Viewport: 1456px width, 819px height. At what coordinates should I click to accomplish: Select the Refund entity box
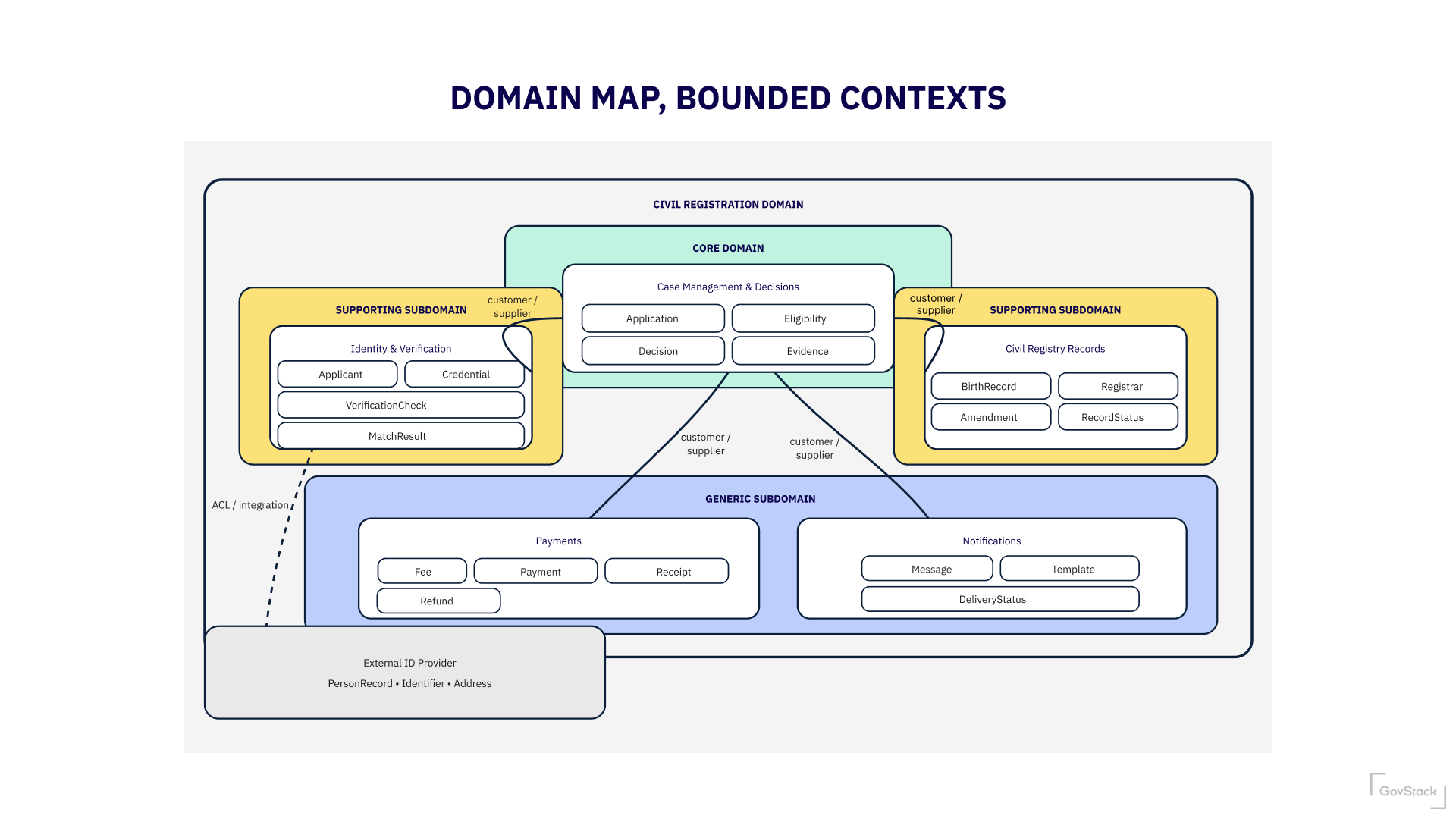click(438, 601)
